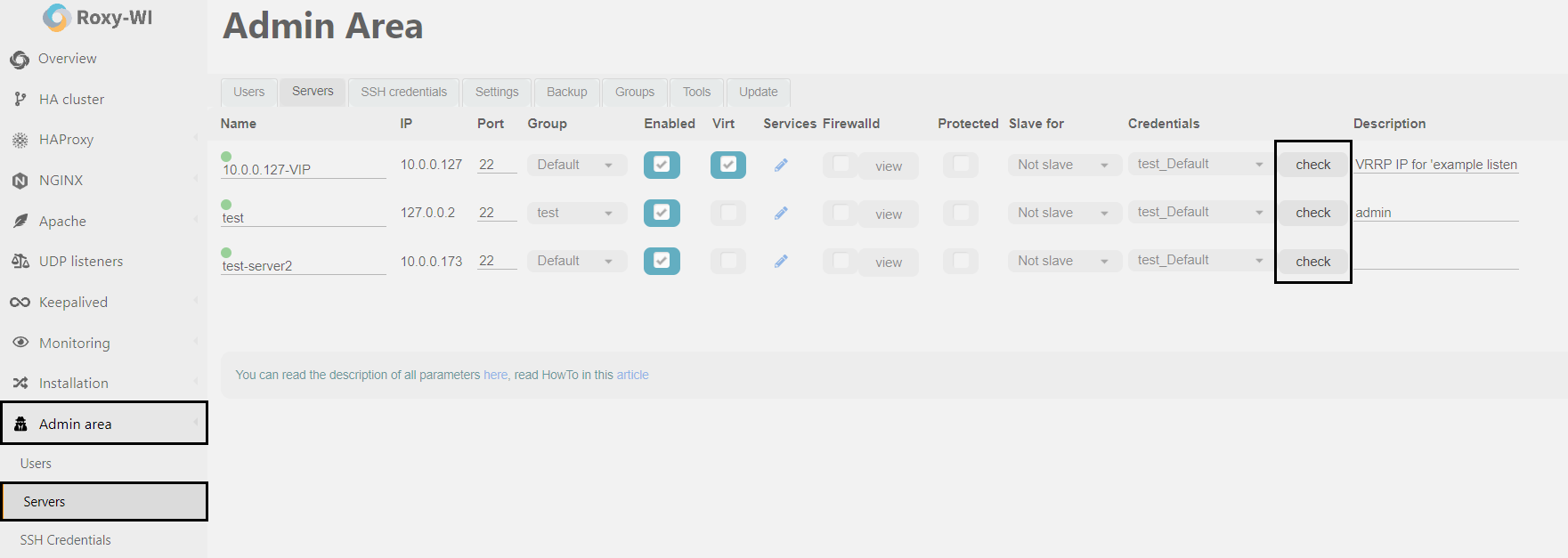Open the HowTo article link
This screenshot has height=558, width=1568.
(632, 376)
